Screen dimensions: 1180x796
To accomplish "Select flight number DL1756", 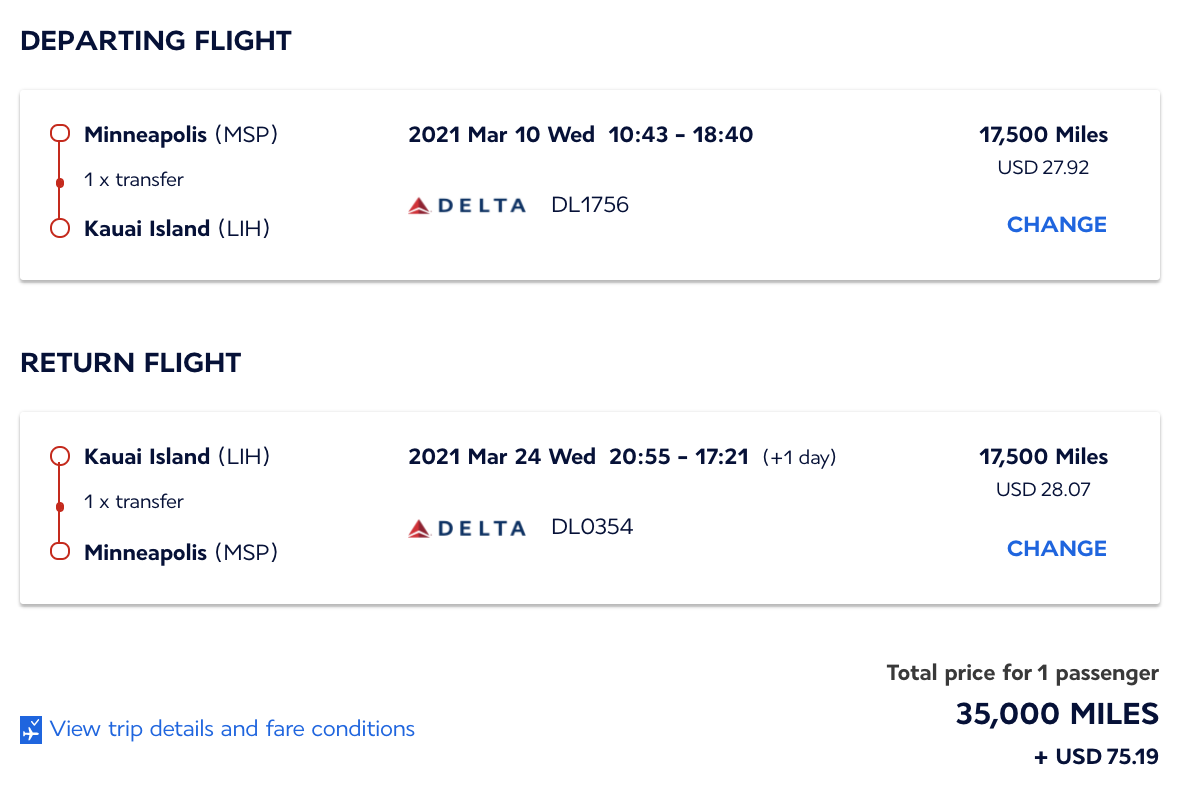I will (x=590, y=204).
